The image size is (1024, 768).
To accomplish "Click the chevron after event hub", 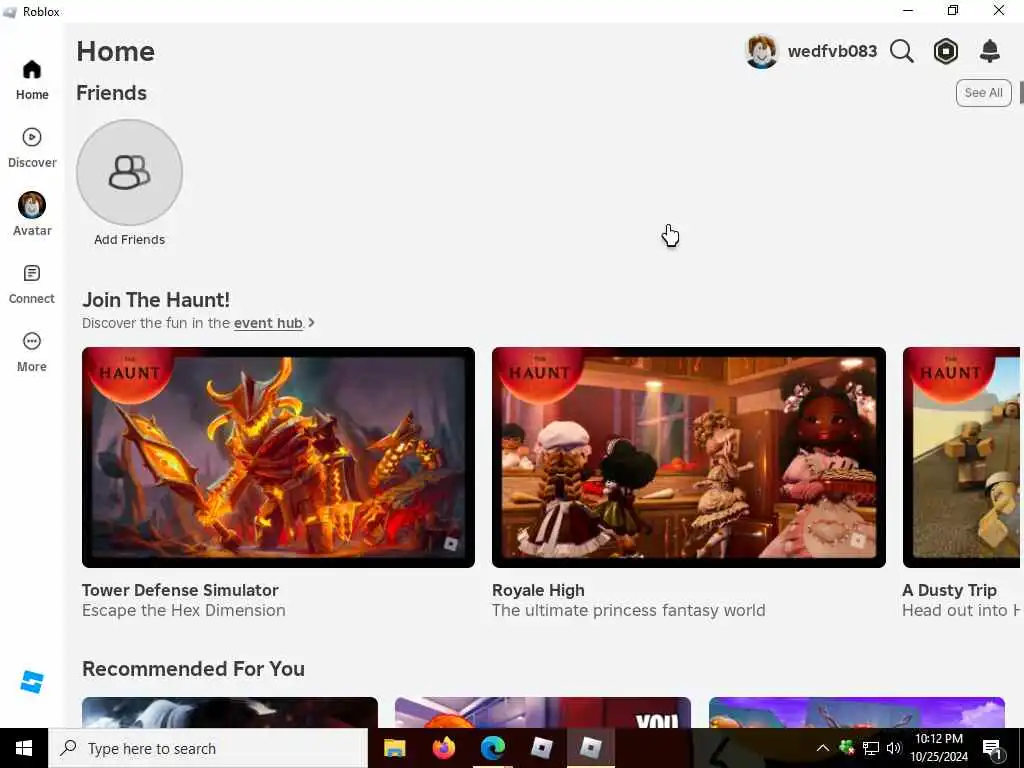I will [312, 323].
